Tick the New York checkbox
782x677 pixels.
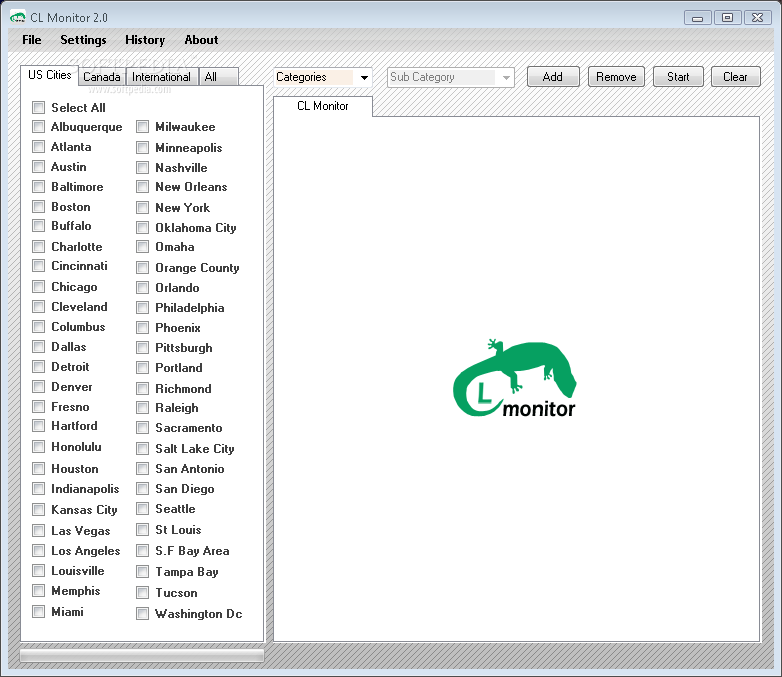coord(143,208)
